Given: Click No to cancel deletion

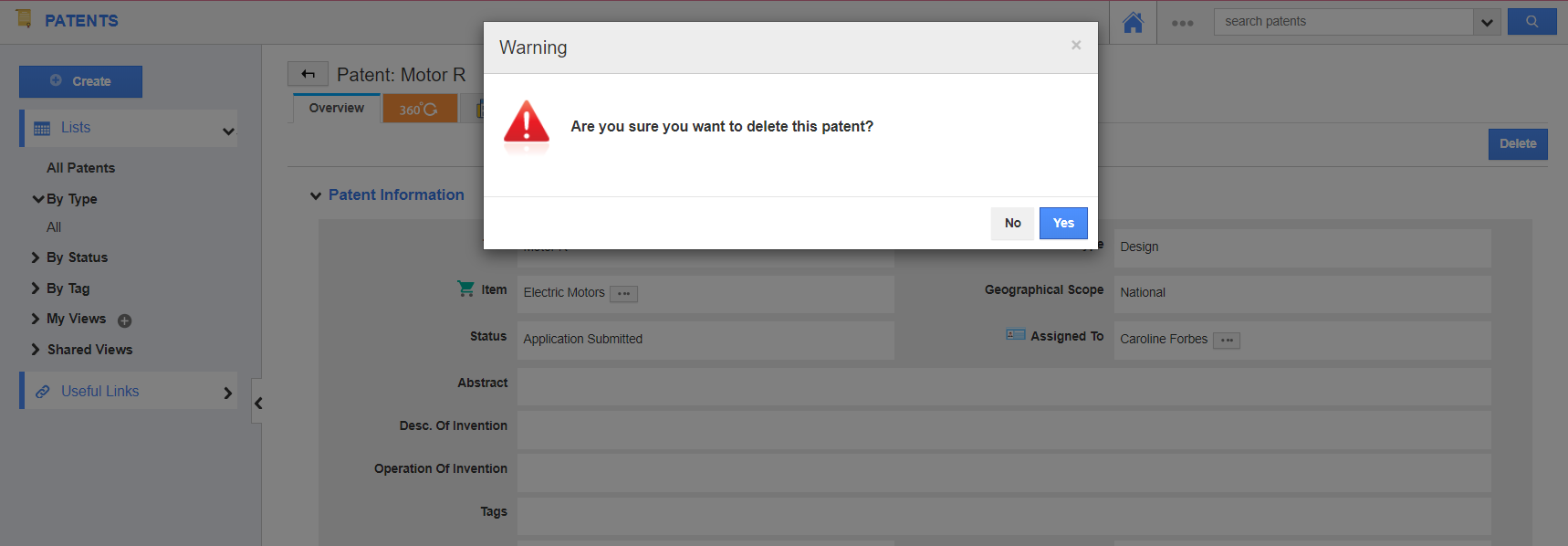Looking at the screenshot, I should (x=1012, y=223).
